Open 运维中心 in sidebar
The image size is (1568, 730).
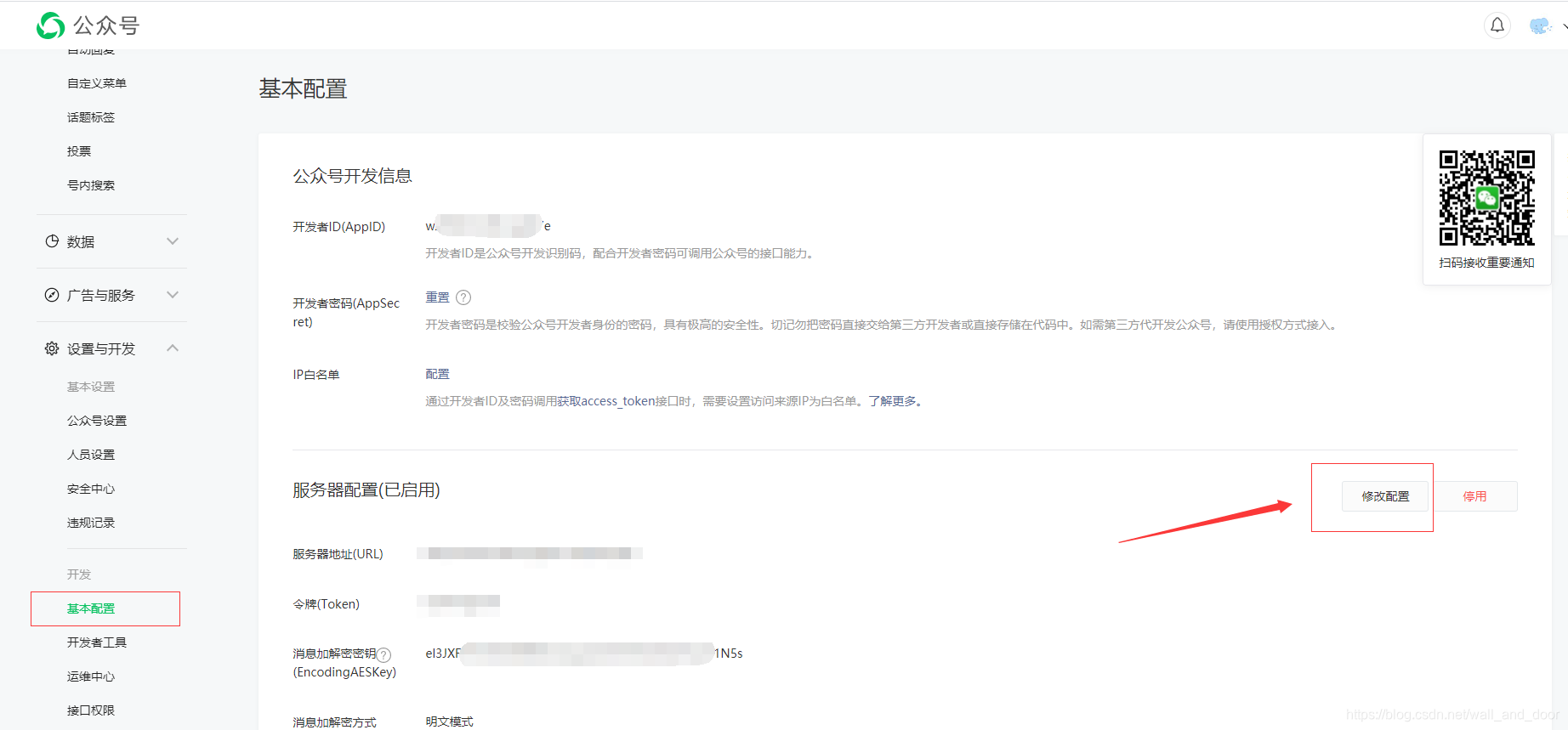pyautogui.click(x=91, y=676)
